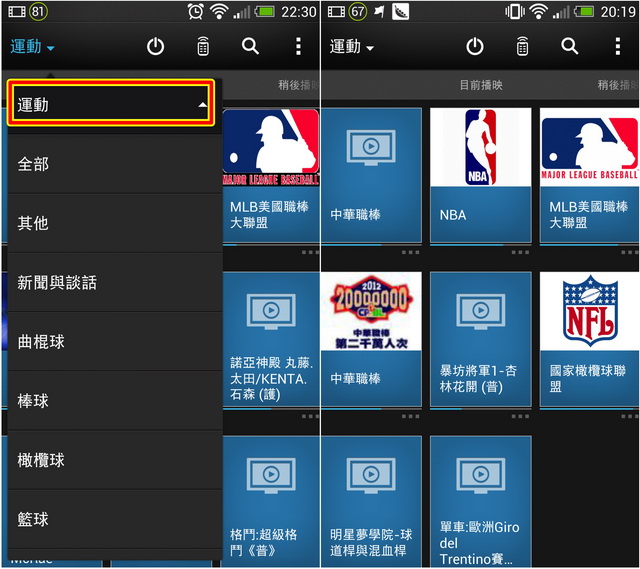Image resolution: width=640 pixels, height=569 pixels.
Task: Switch to 稍後播映 tab on right screen
Action: (x=618, y=85)
